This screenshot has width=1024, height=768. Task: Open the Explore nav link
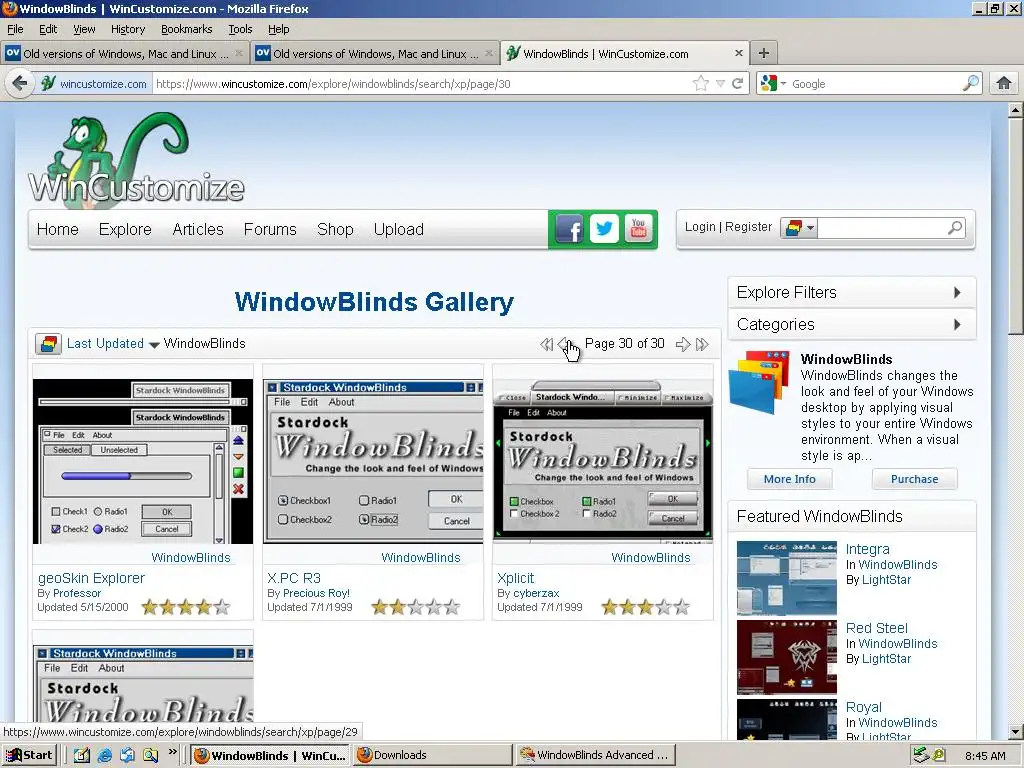coord(125,229)
